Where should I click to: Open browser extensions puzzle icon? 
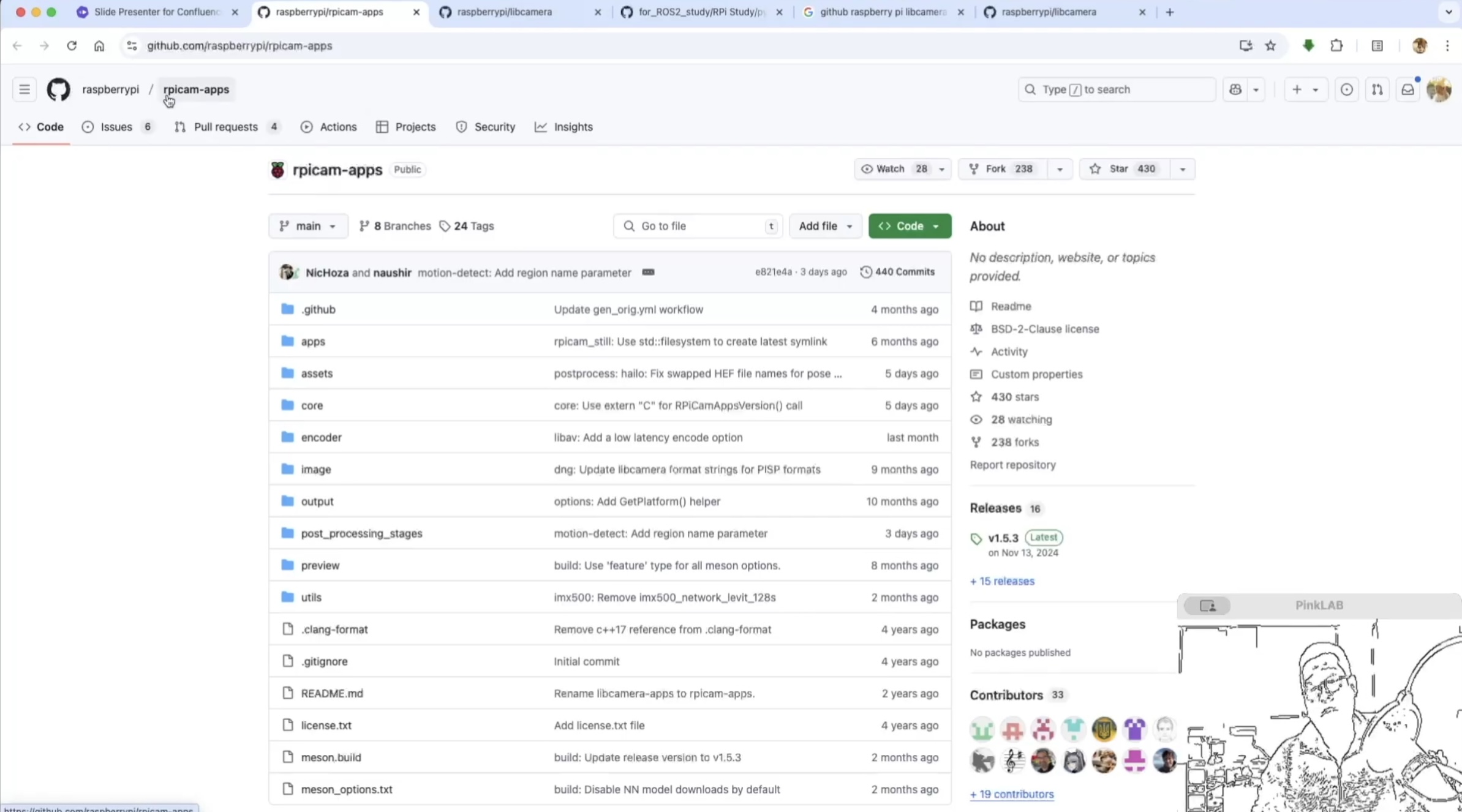1336,46
